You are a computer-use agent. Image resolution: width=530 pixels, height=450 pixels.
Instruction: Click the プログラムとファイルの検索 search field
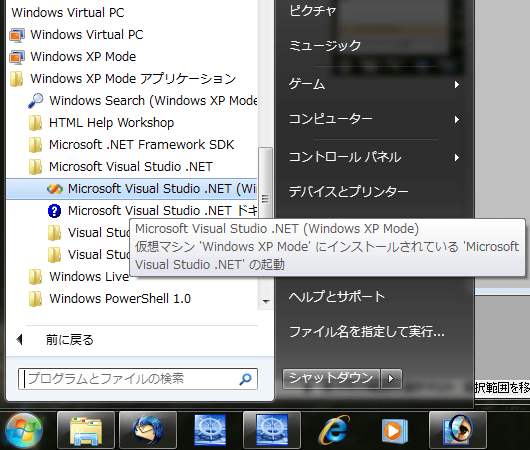click(138, 379)
